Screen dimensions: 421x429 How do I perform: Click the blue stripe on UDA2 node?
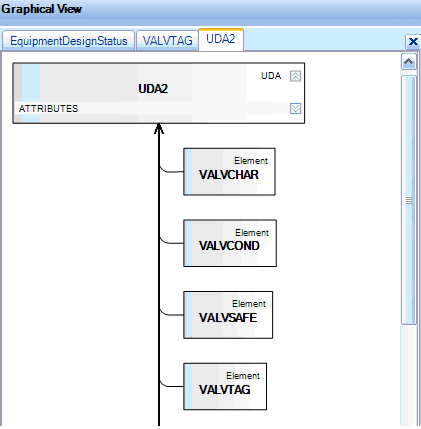tap(31, 93)
